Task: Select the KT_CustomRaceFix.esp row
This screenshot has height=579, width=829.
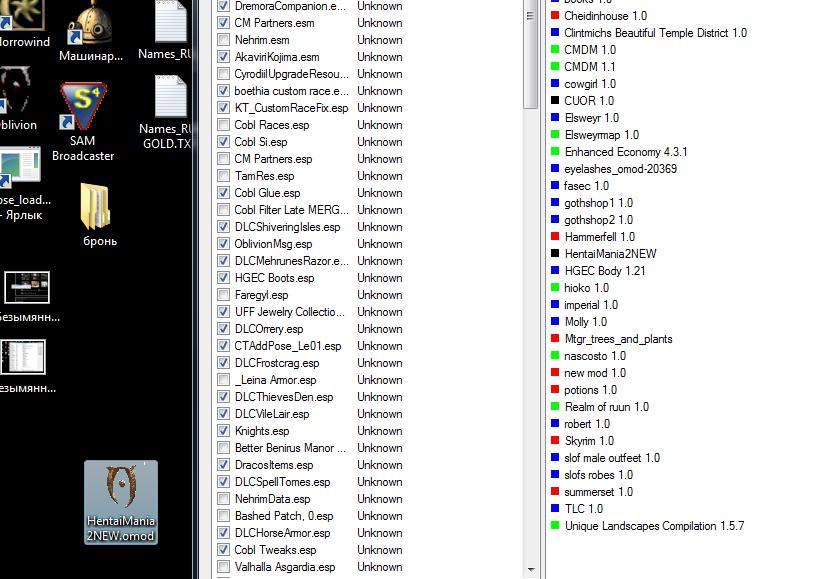Action: click(310, 108)
